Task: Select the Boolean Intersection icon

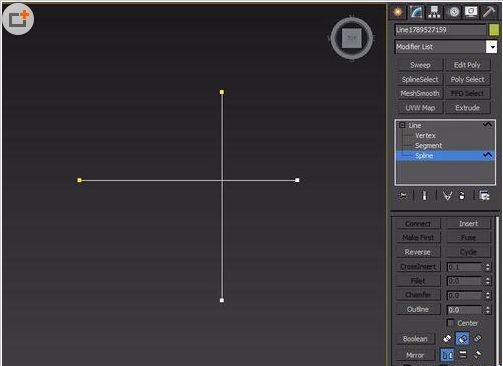Action: pos(477,339)
